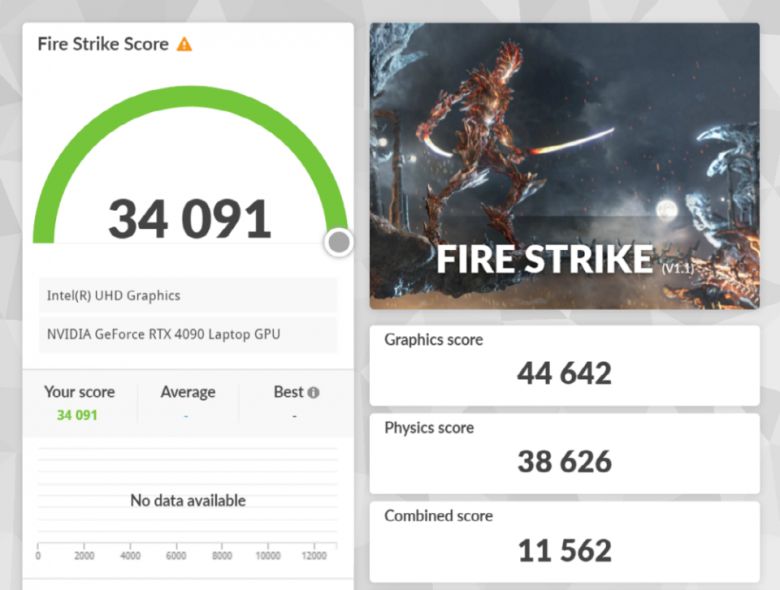The height and width of the screenshot is (590, 780).
Task: Click the Your score label
Action: (79, 392)
